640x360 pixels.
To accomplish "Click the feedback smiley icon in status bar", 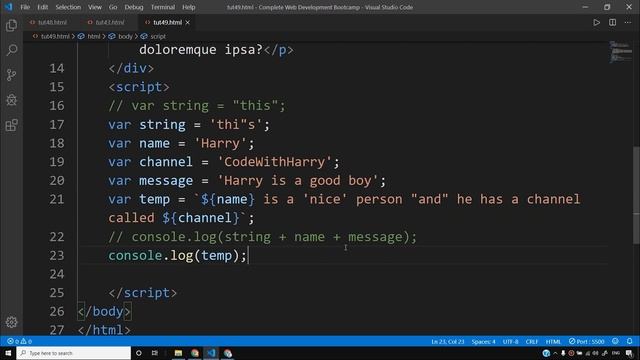I will pos(615,341).
